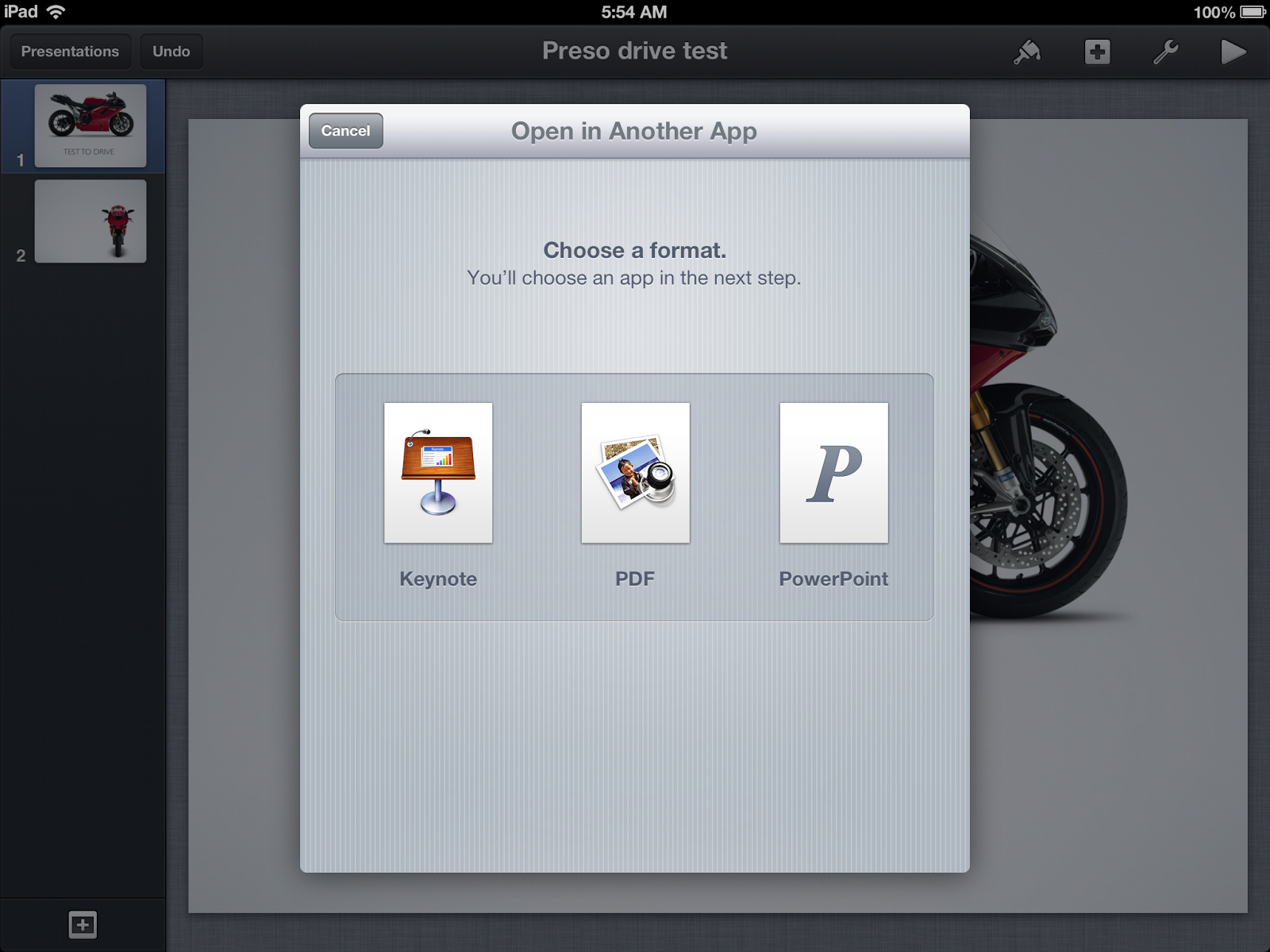1270x952 pixels.
Task: Tap the iPad carrier label
Action: click(x=21, y=12)
